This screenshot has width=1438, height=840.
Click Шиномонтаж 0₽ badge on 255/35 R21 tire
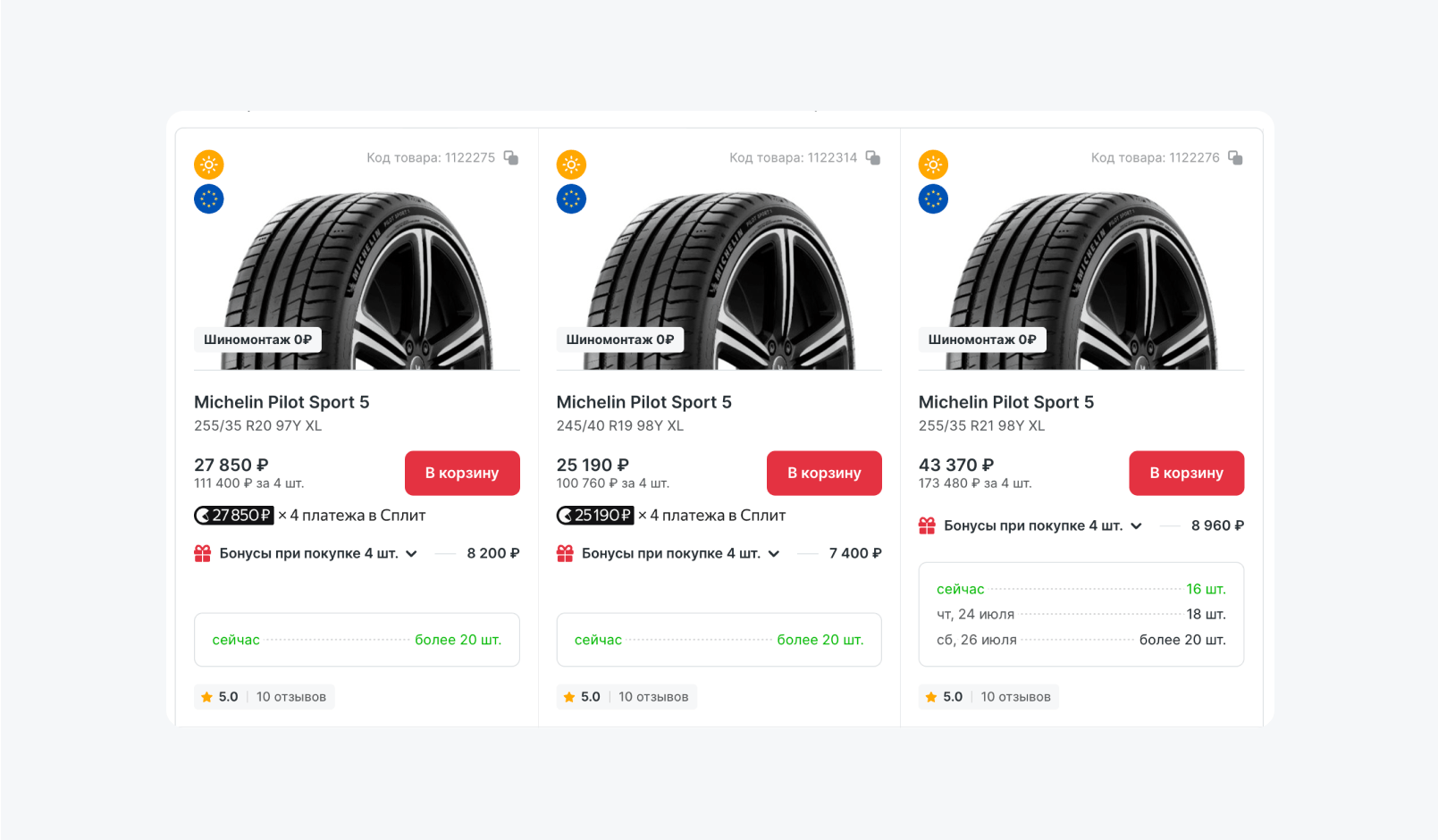point(982,340)
